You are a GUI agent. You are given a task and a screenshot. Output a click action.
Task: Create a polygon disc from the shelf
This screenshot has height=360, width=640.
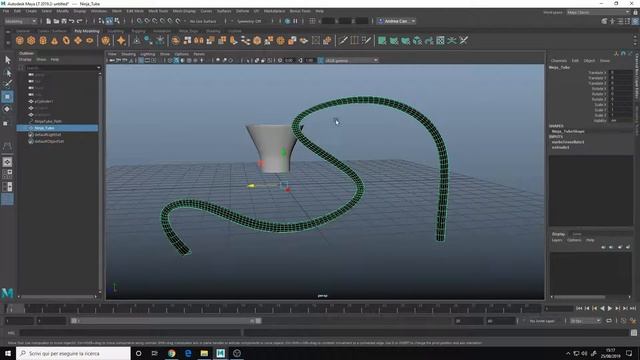click(x=89, y=40)
